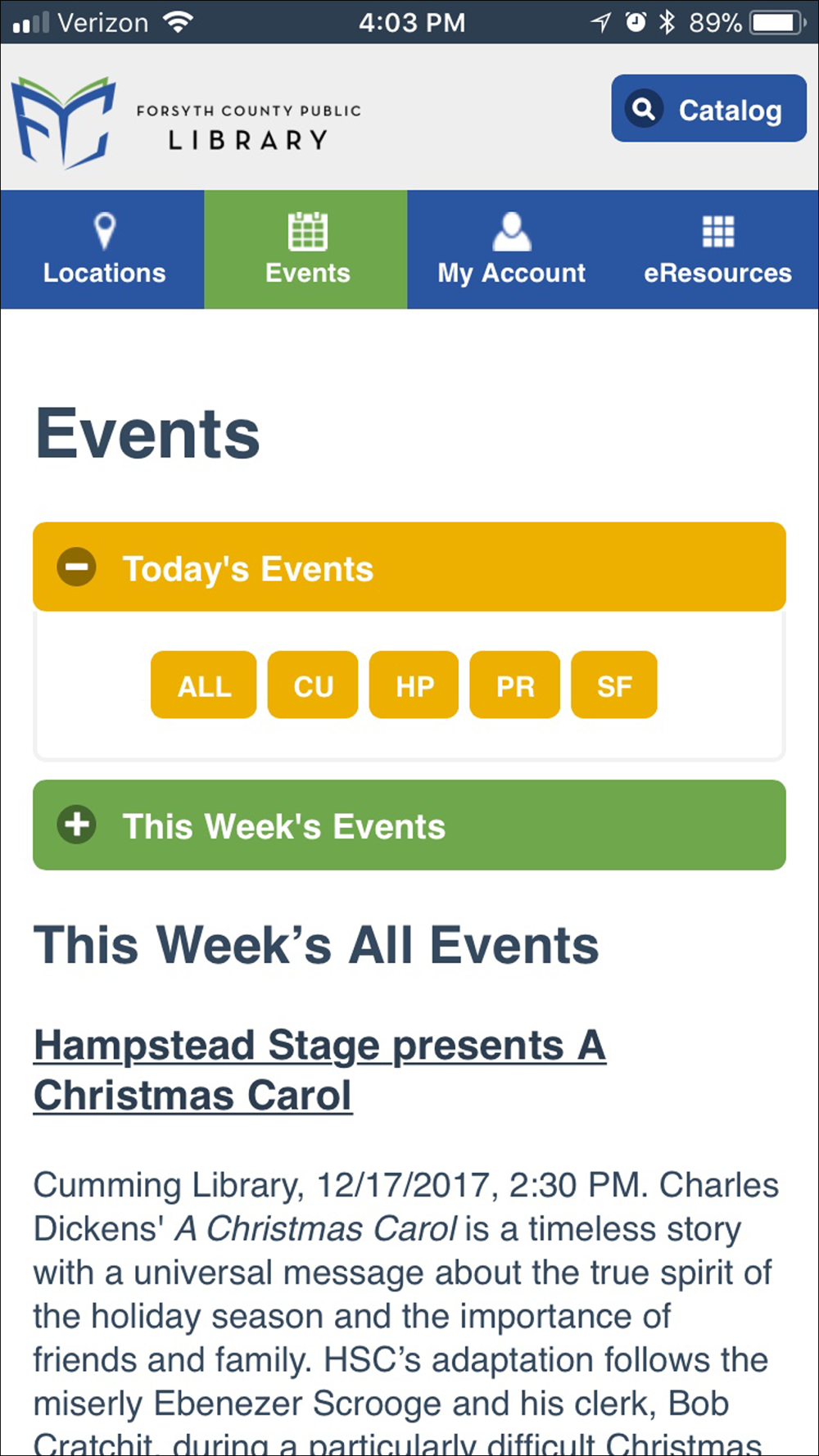Tap the eResources grid icon

718,232
